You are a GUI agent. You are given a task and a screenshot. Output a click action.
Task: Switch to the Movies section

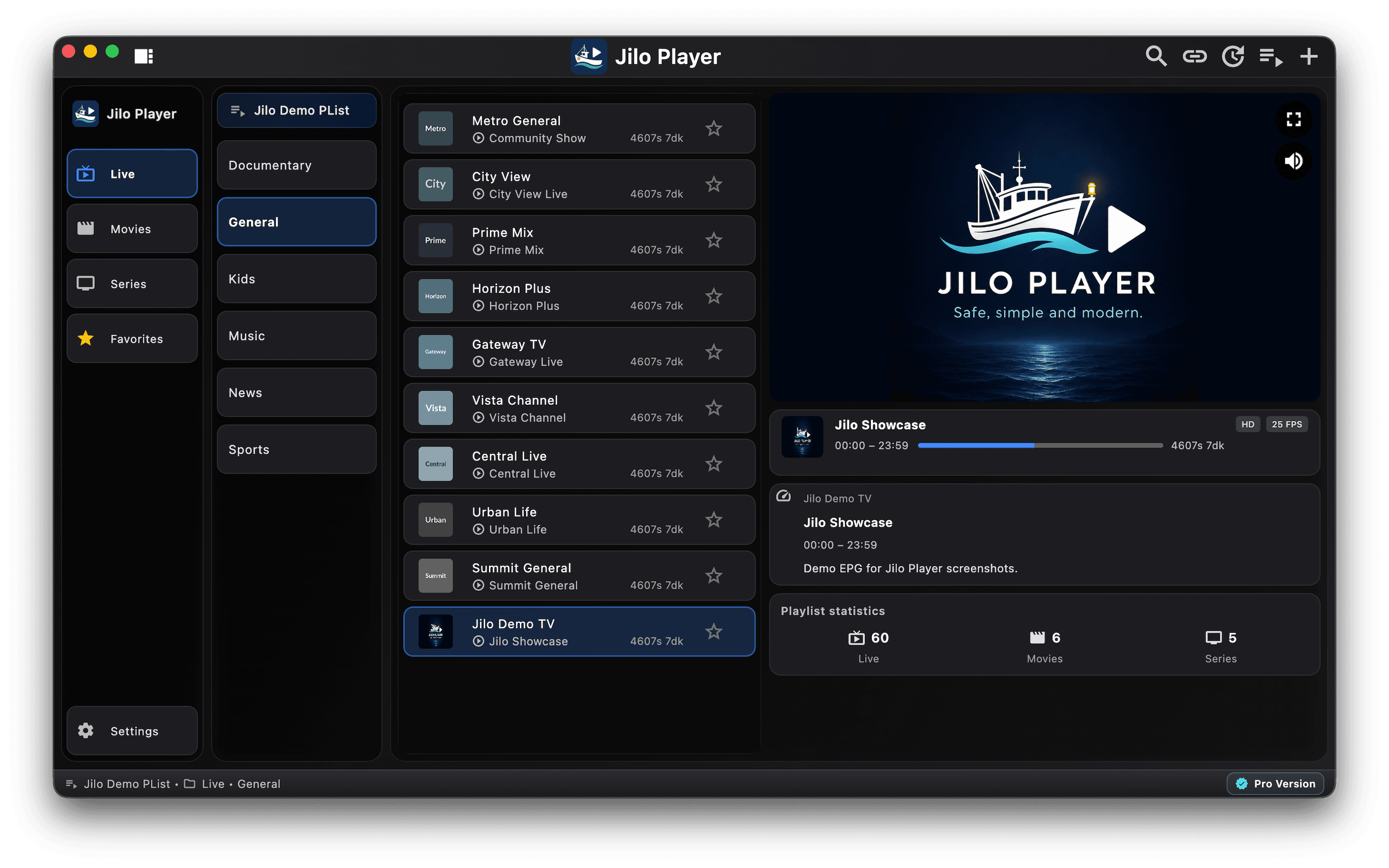pos(132,229)
